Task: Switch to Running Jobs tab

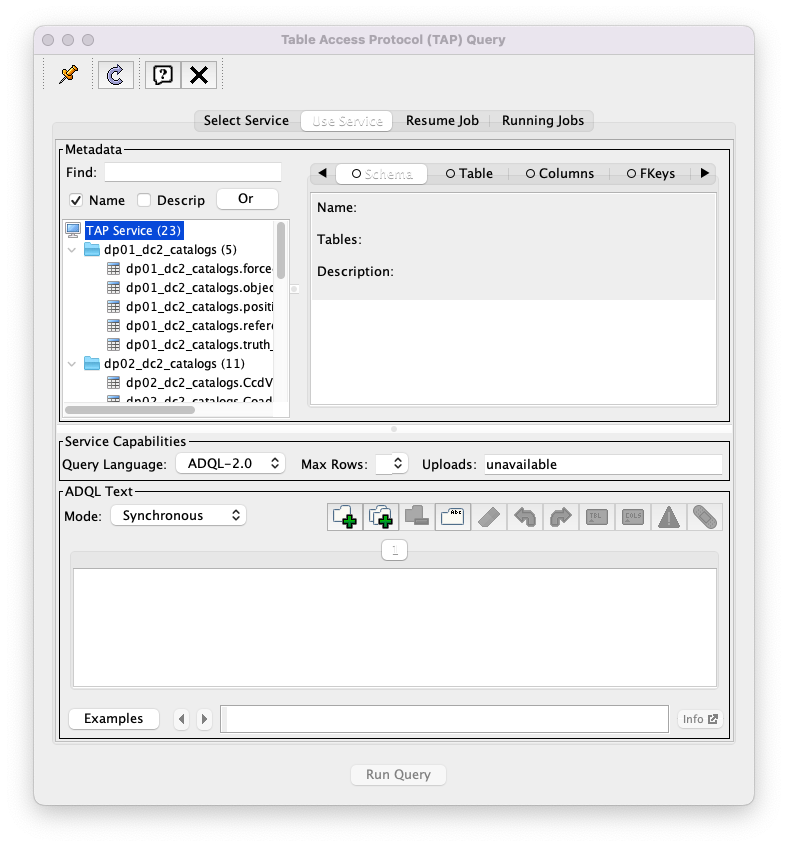Action: point(543,120)
